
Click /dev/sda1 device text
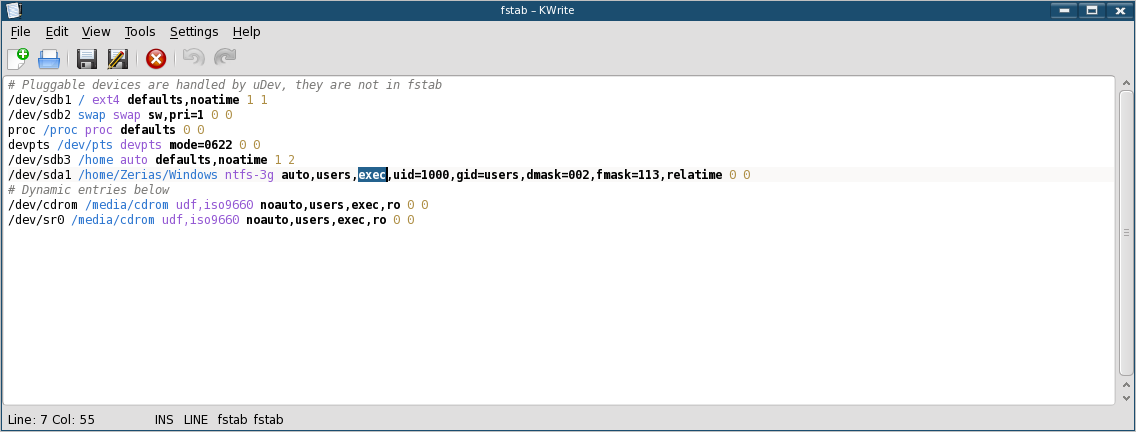pos(39,175)
